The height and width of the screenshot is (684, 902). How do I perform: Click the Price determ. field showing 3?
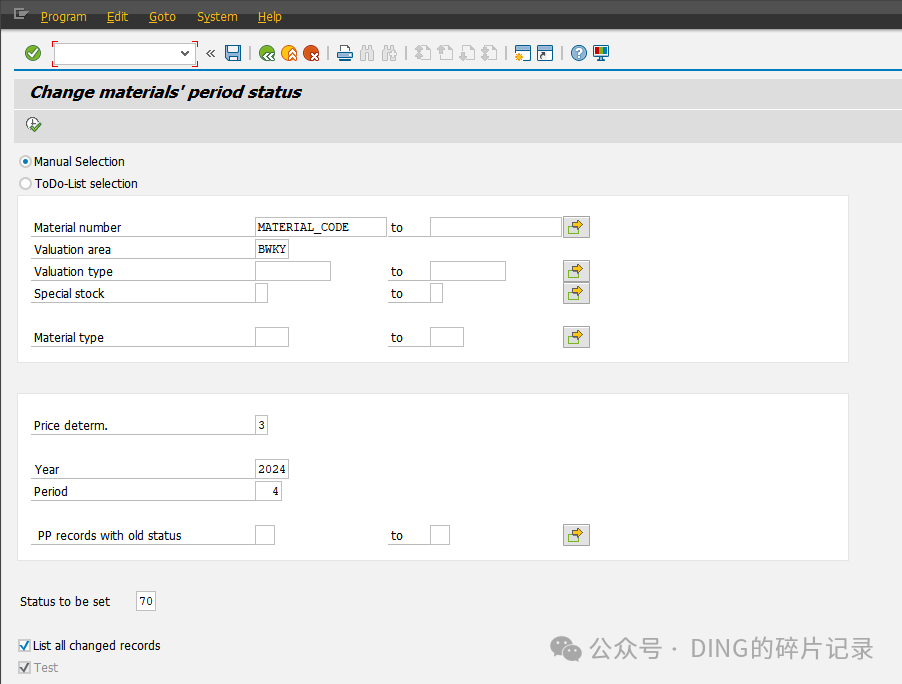[261, 425]
